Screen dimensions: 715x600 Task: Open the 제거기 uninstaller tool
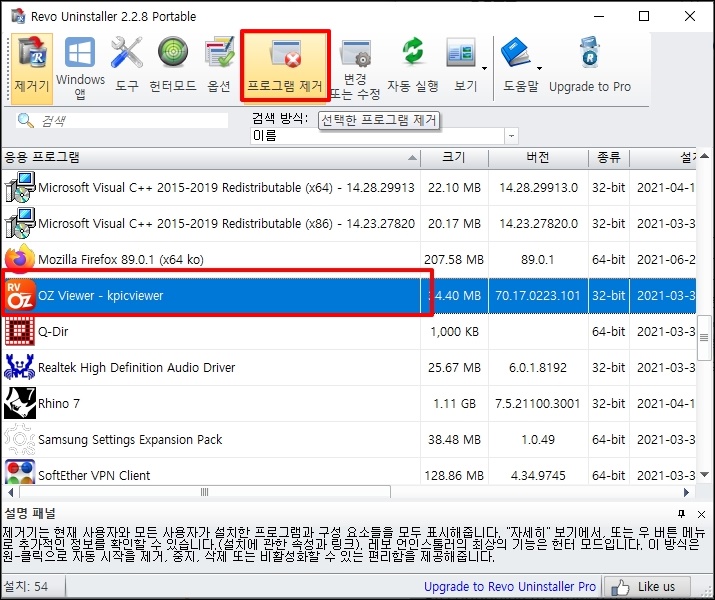31,68
